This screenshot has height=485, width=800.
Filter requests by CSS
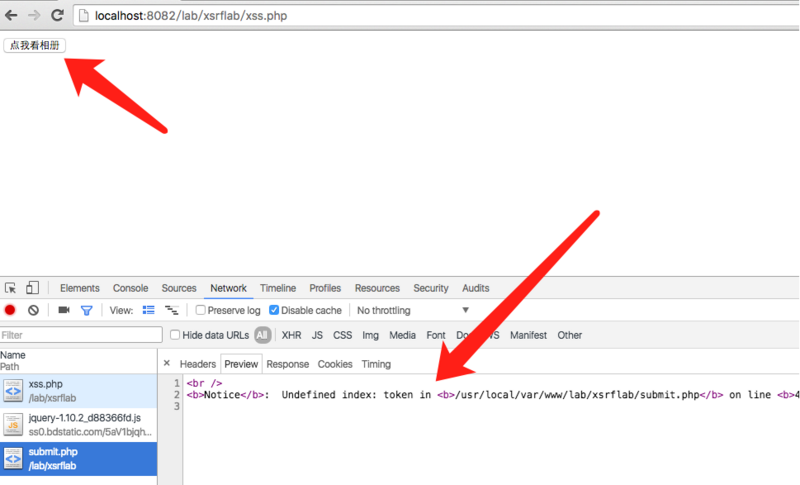(x=342, y=335)
